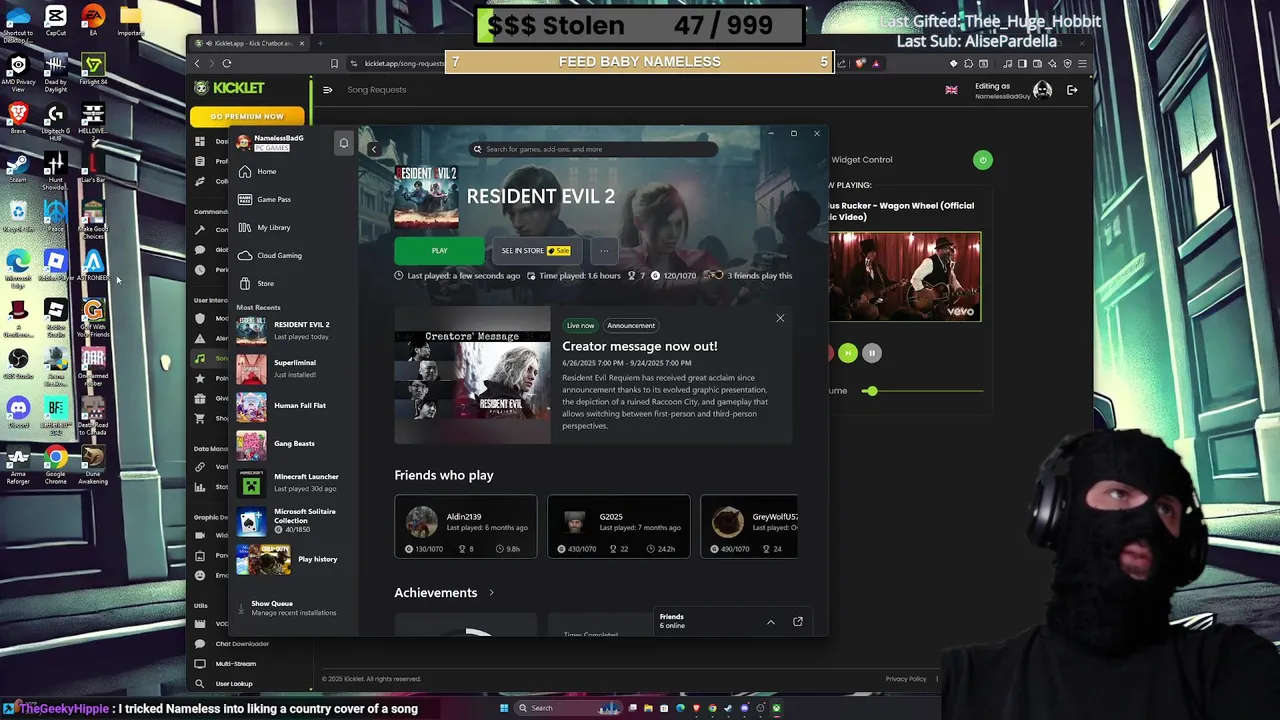The height and width of the screenshot is (720, 1280).
Task: Dismiss the Creator message announcement card
Action: click(x=780, y=319)
